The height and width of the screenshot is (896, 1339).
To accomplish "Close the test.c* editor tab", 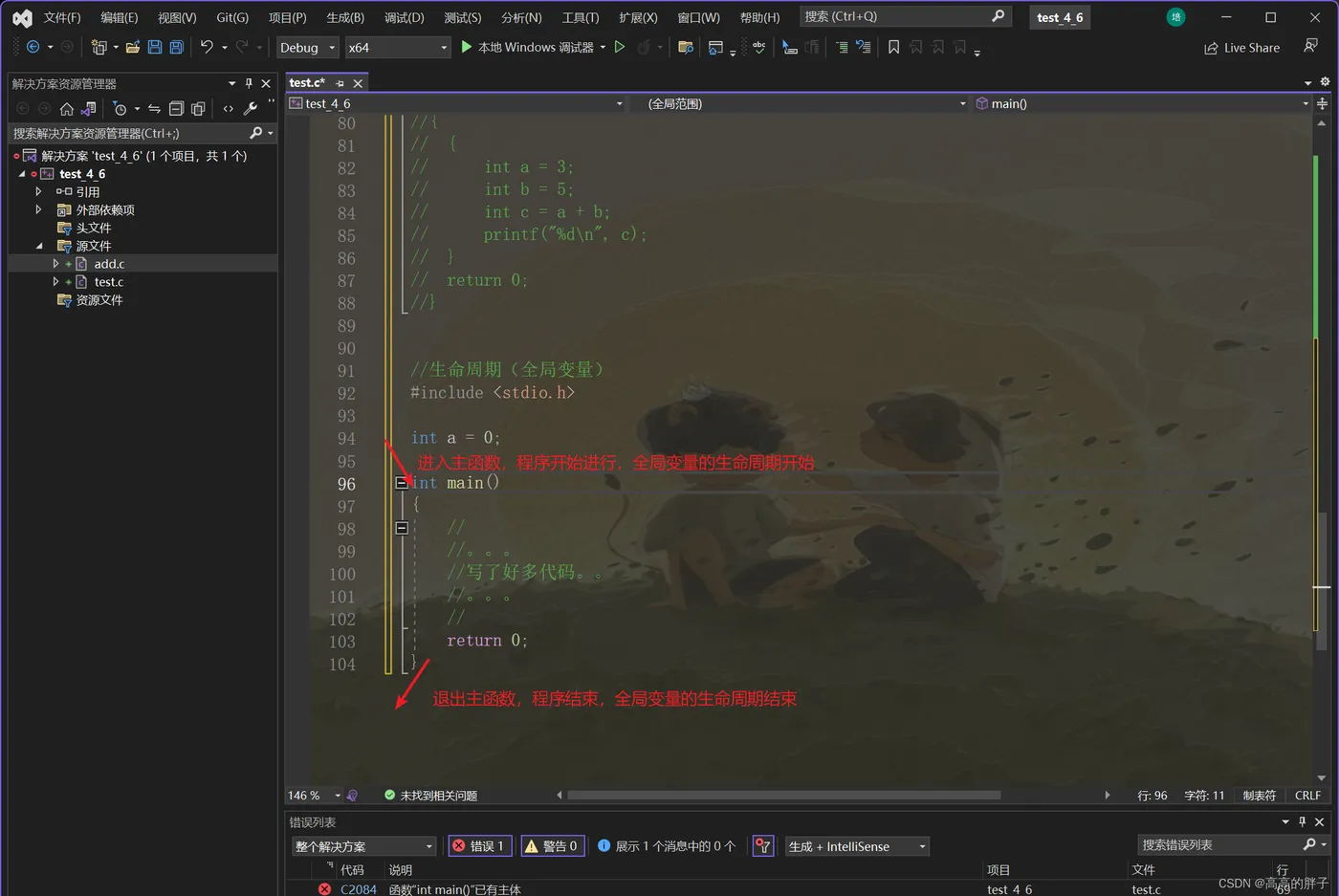I will 358,83.
